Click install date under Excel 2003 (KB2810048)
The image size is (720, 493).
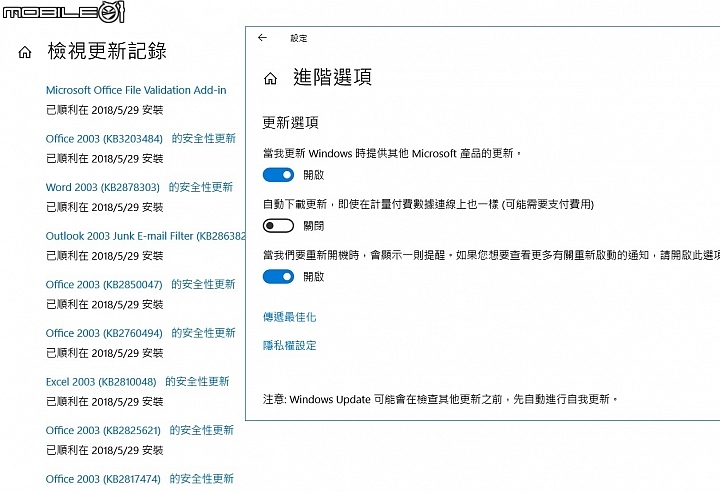105,402
